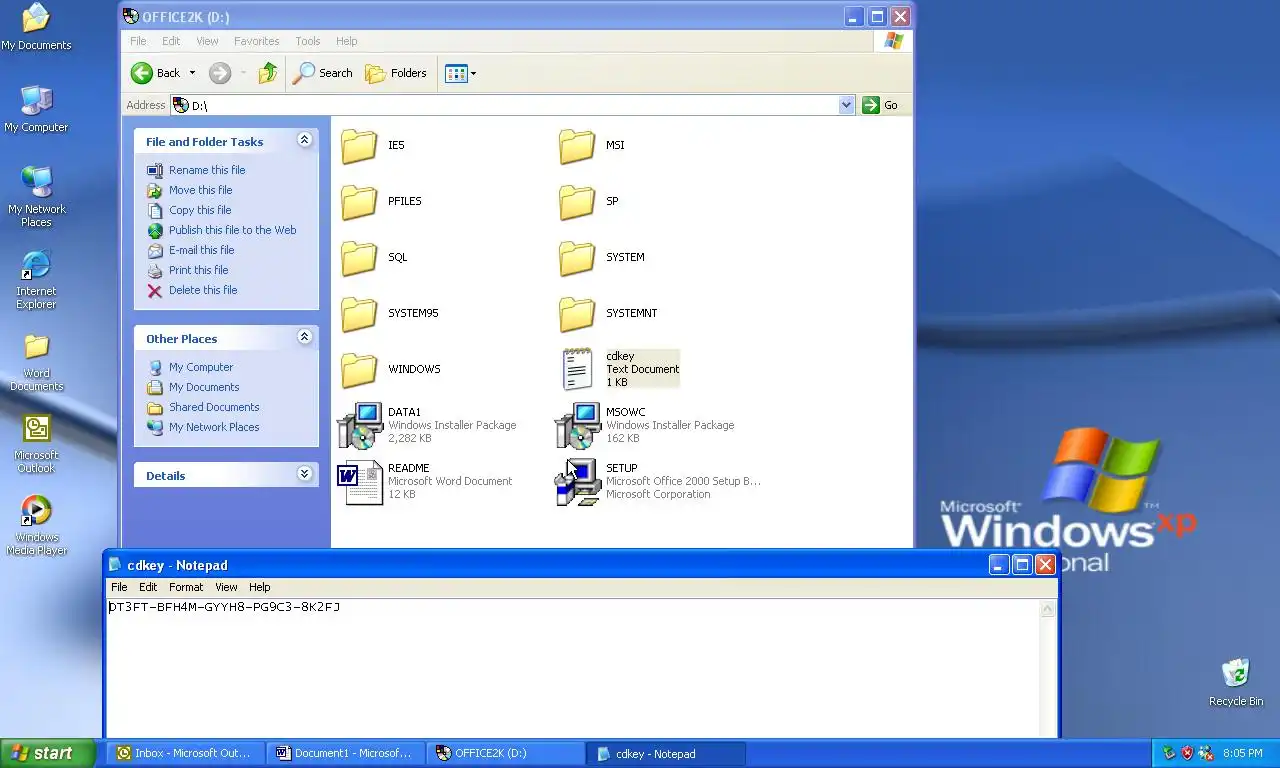The image size is (1280, 768).
Task: Click the CD key text in Notepad
Action: 224,607
